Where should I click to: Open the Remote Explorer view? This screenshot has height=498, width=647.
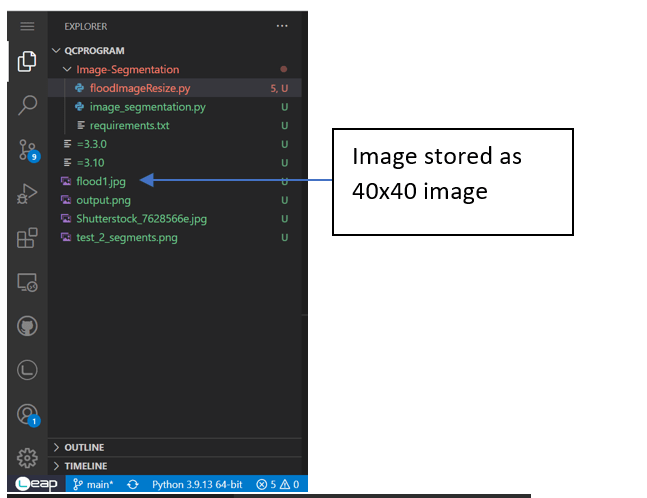tap(27, 283)
